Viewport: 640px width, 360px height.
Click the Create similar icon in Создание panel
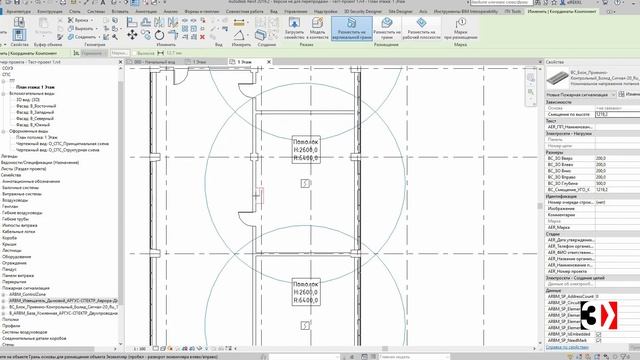point(260,35)
